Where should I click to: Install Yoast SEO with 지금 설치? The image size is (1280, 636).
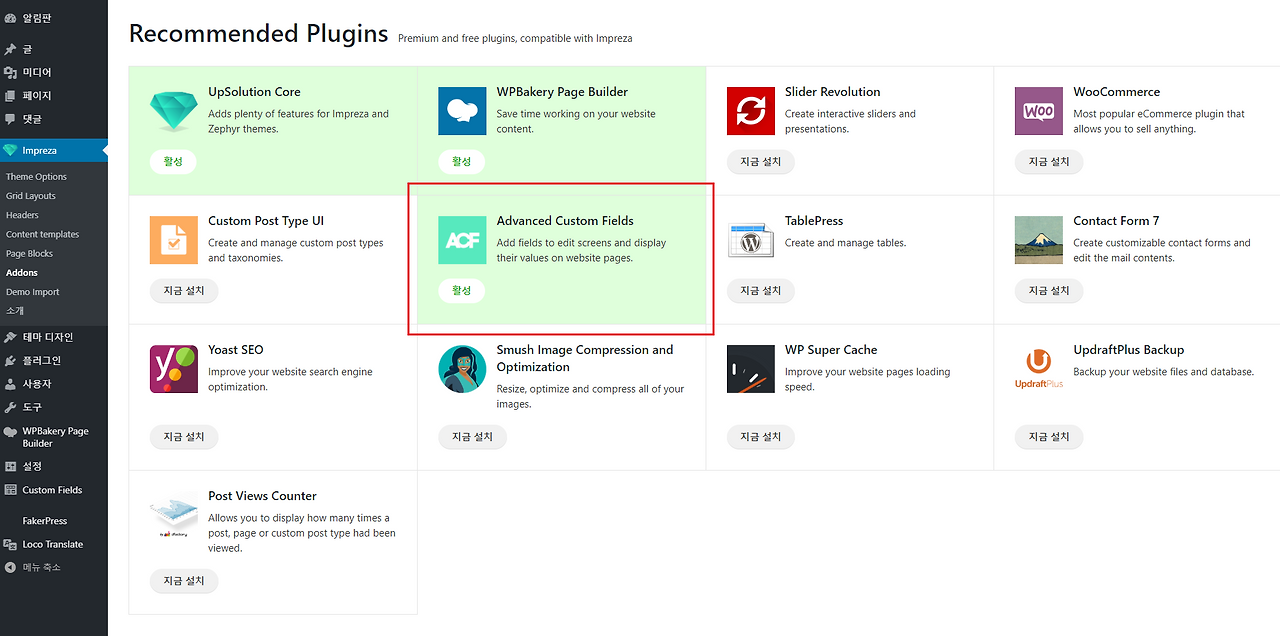coord(184,436)
